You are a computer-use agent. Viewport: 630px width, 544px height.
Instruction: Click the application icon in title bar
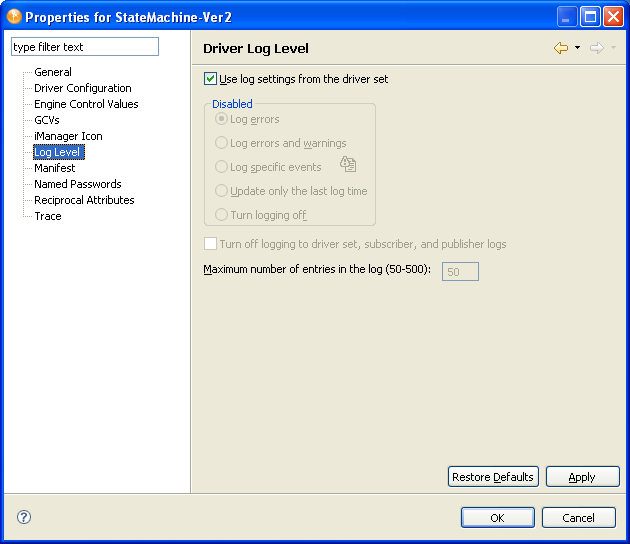[14, 16]
